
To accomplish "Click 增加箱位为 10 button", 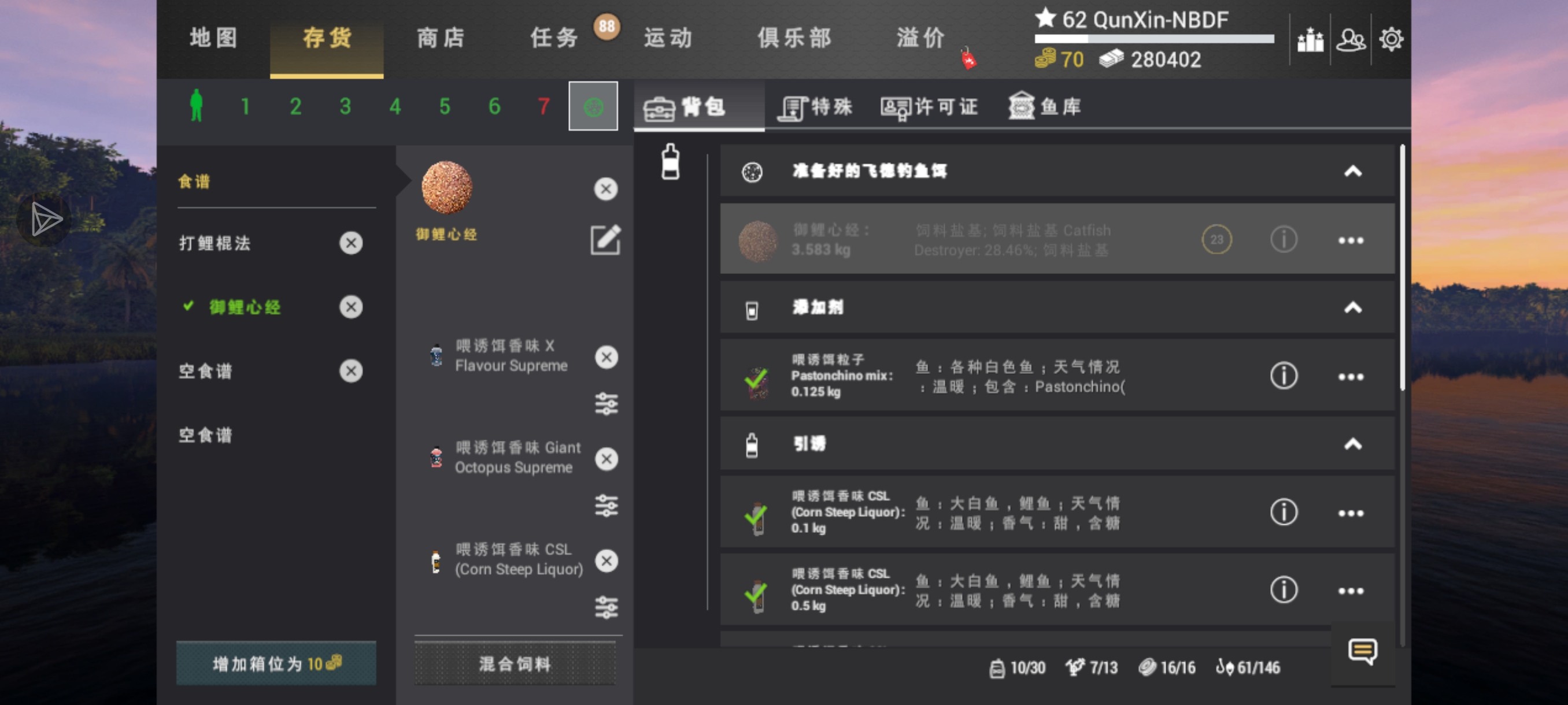I will click(276, 663).
